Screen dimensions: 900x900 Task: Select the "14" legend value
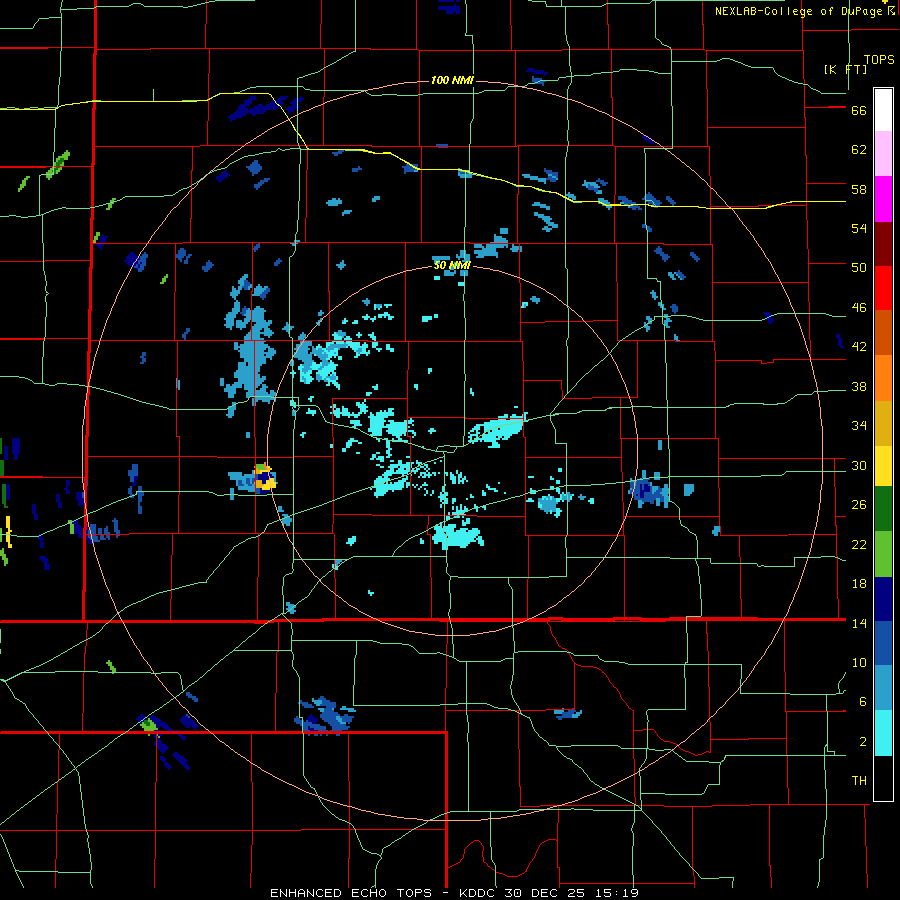(859, 623)
